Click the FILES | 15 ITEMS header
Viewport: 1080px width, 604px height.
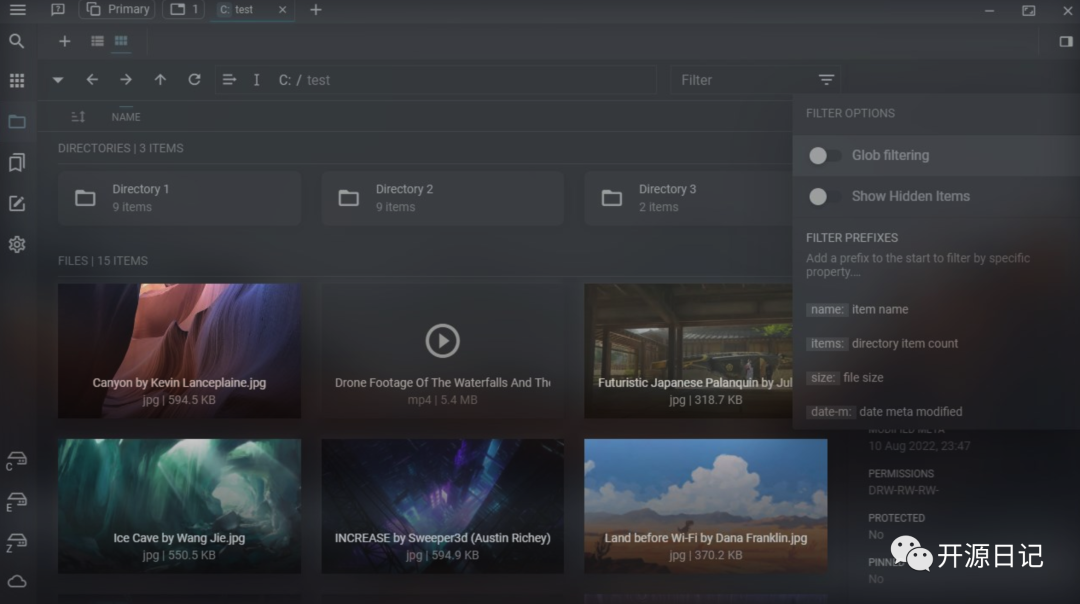coord(103,261)
